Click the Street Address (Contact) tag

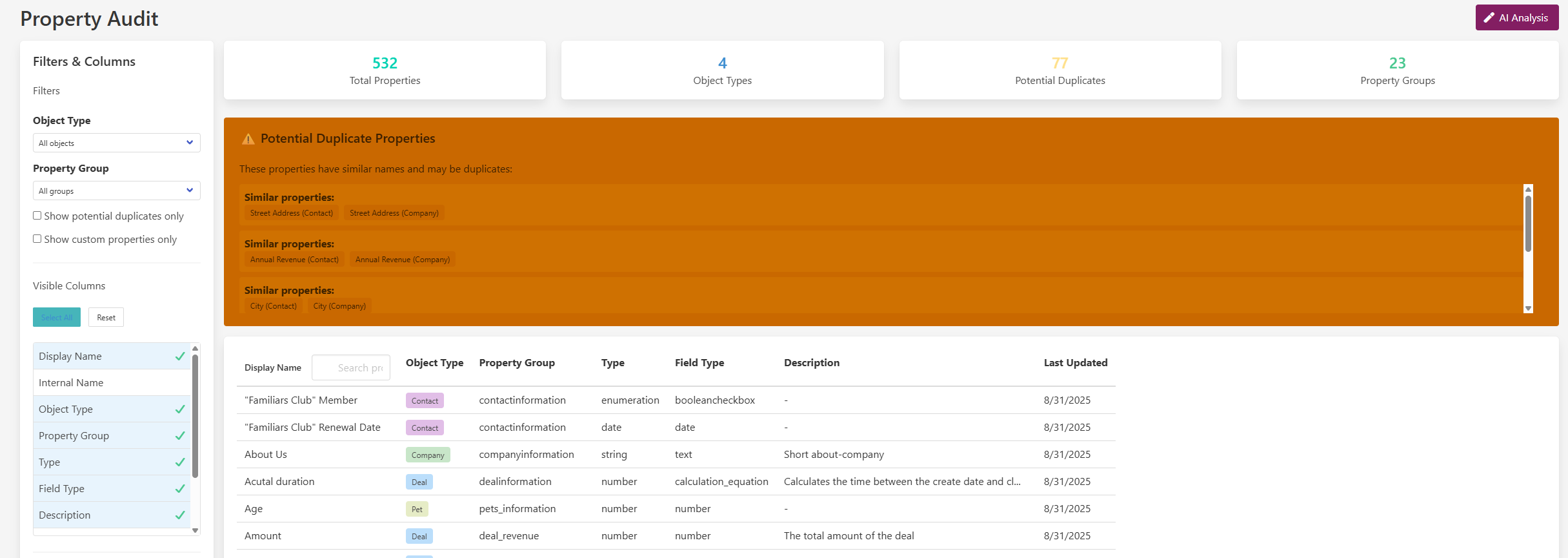[292, 213]
